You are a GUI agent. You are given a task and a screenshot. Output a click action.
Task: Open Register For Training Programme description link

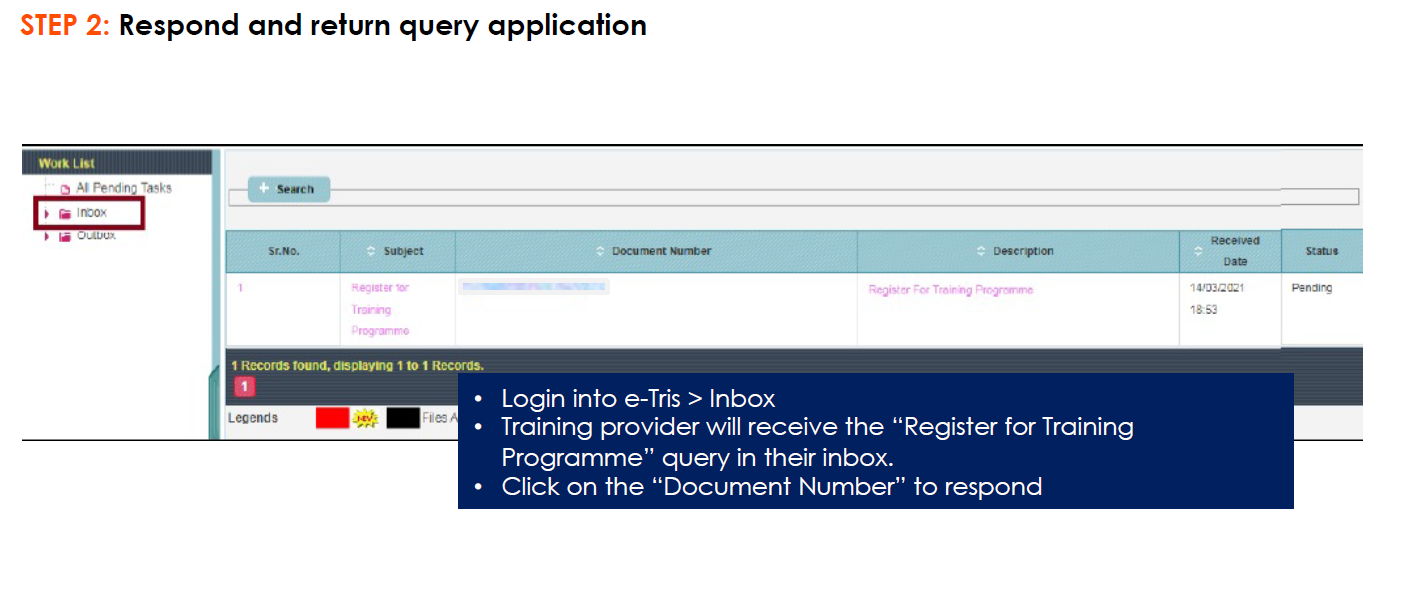(x=950, y=290)
